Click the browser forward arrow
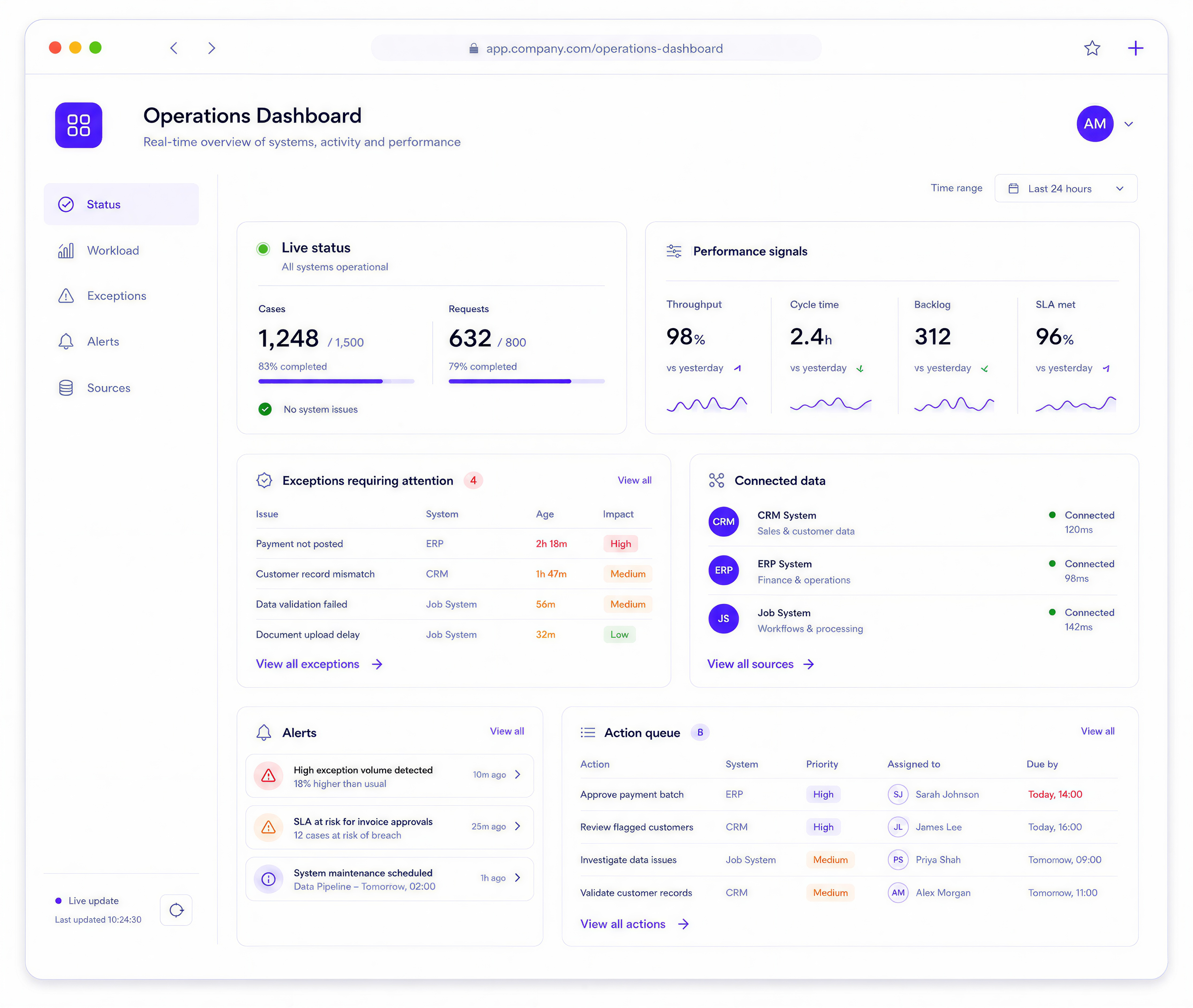 212,48
